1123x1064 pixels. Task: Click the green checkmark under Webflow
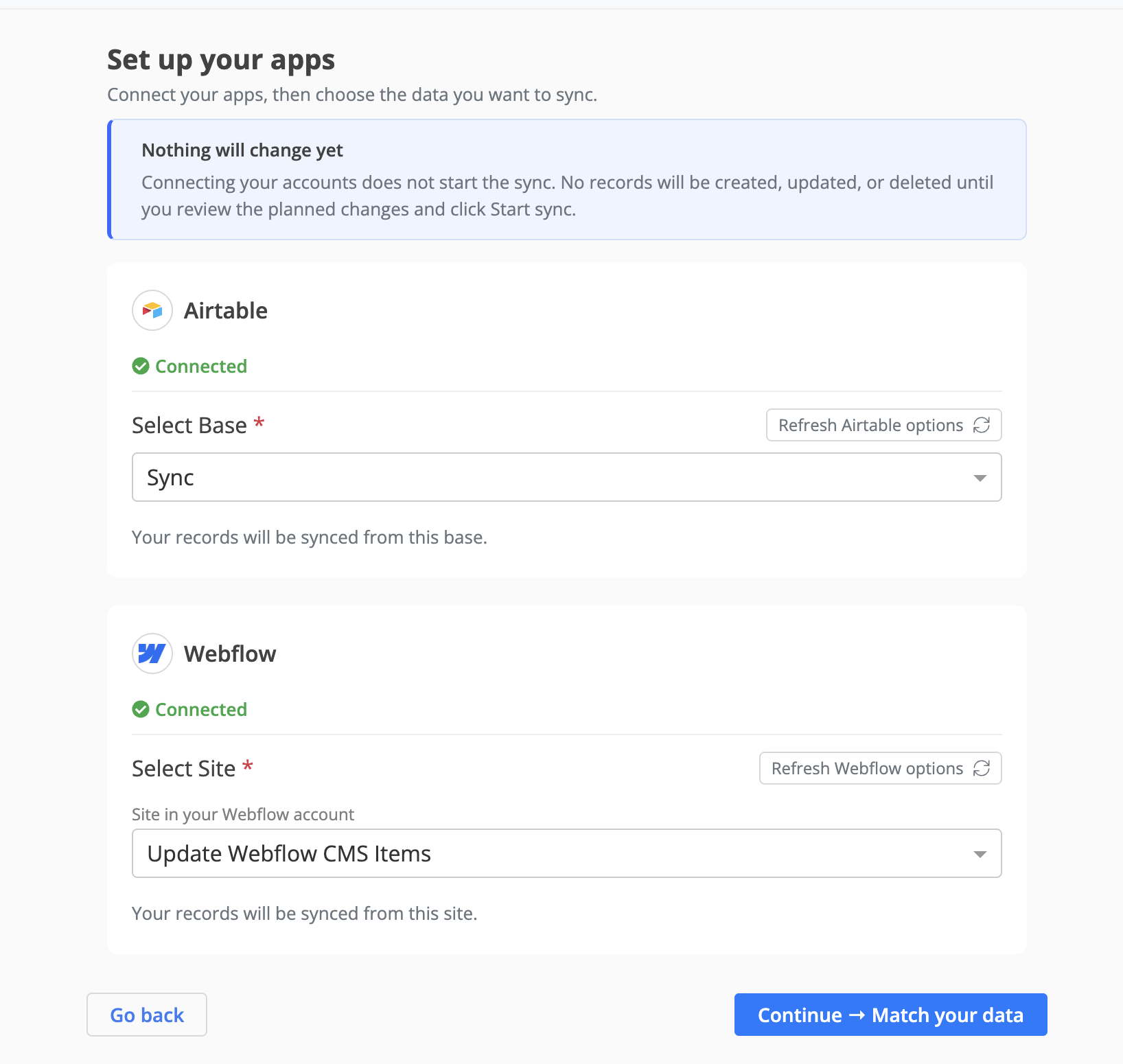(x=141, y=710)
